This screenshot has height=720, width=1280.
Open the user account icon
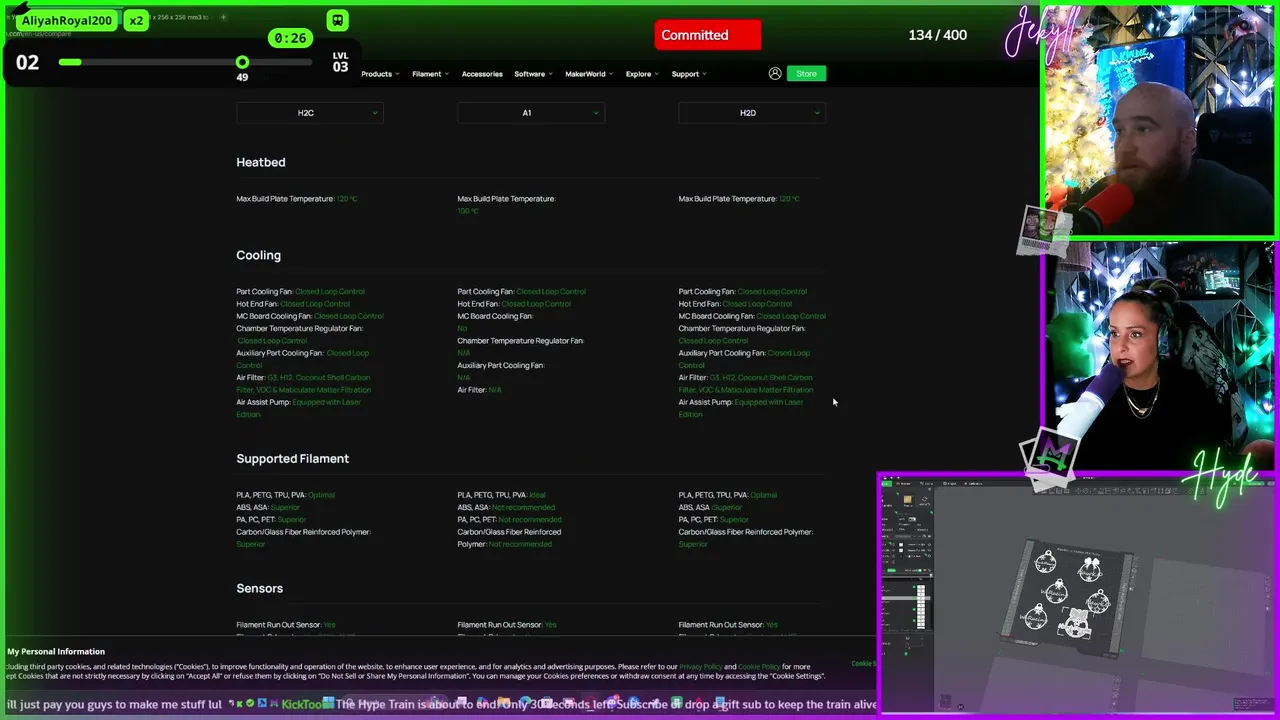[774, 73]
